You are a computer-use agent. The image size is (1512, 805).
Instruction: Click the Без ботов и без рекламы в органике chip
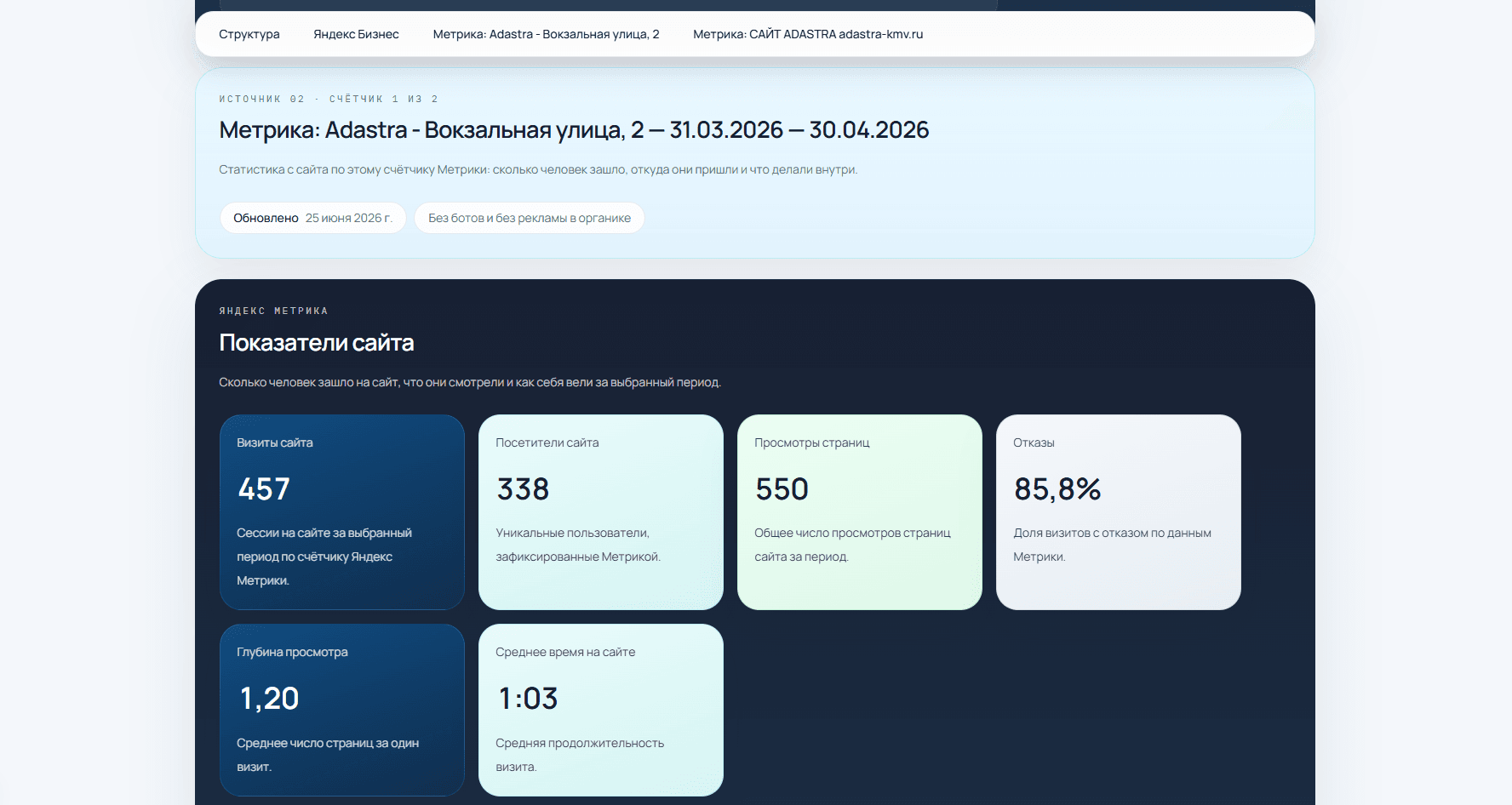click(530, 218)
